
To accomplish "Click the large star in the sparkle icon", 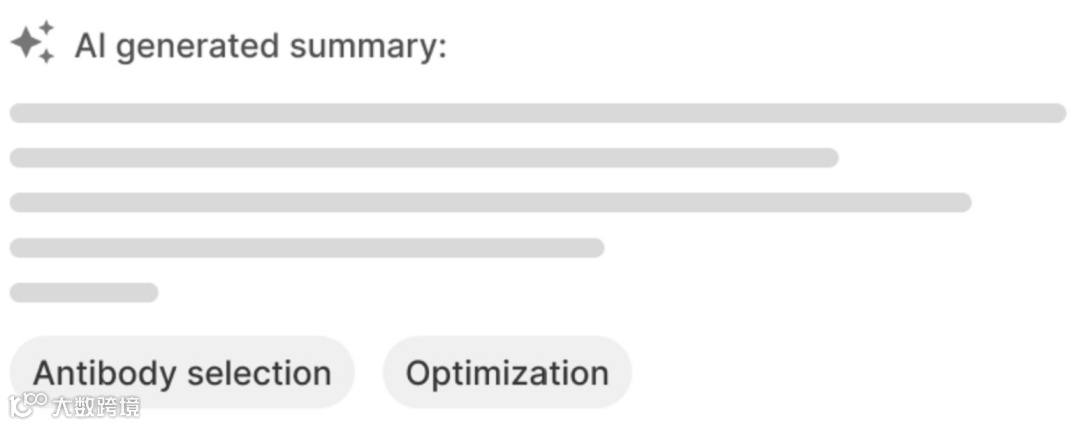I will coord(26,44).
